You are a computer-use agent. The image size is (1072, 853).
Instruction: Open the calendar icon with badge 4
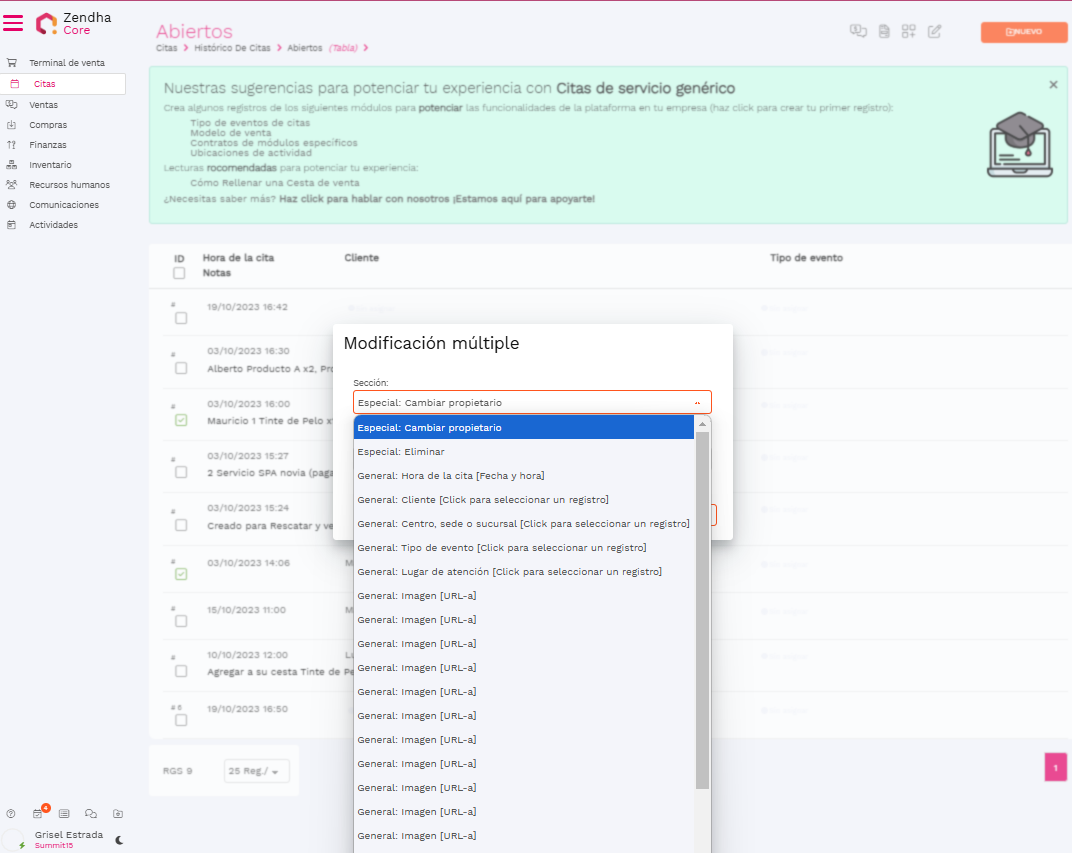(x=38, y=814)
